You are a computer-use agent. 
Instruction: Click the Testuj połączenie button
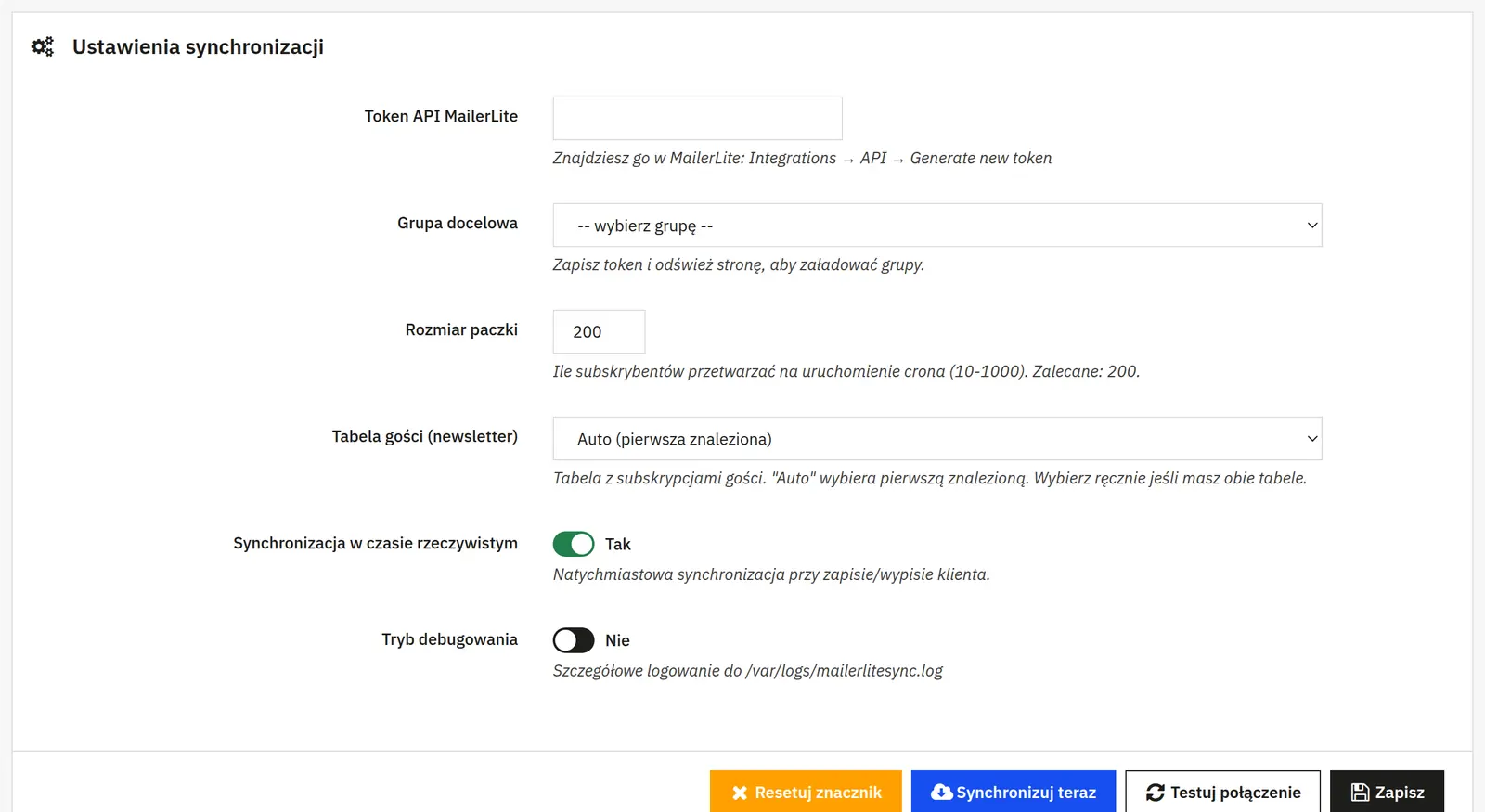tap(1223, 792)
